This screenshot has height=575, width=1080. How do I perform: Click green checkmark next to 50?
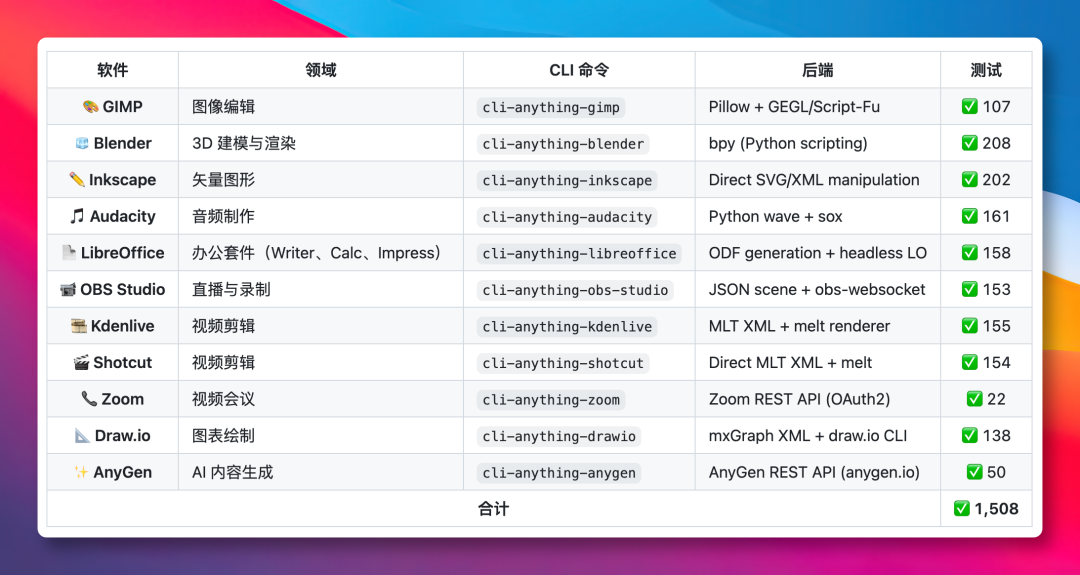click(x=975, y=472)
